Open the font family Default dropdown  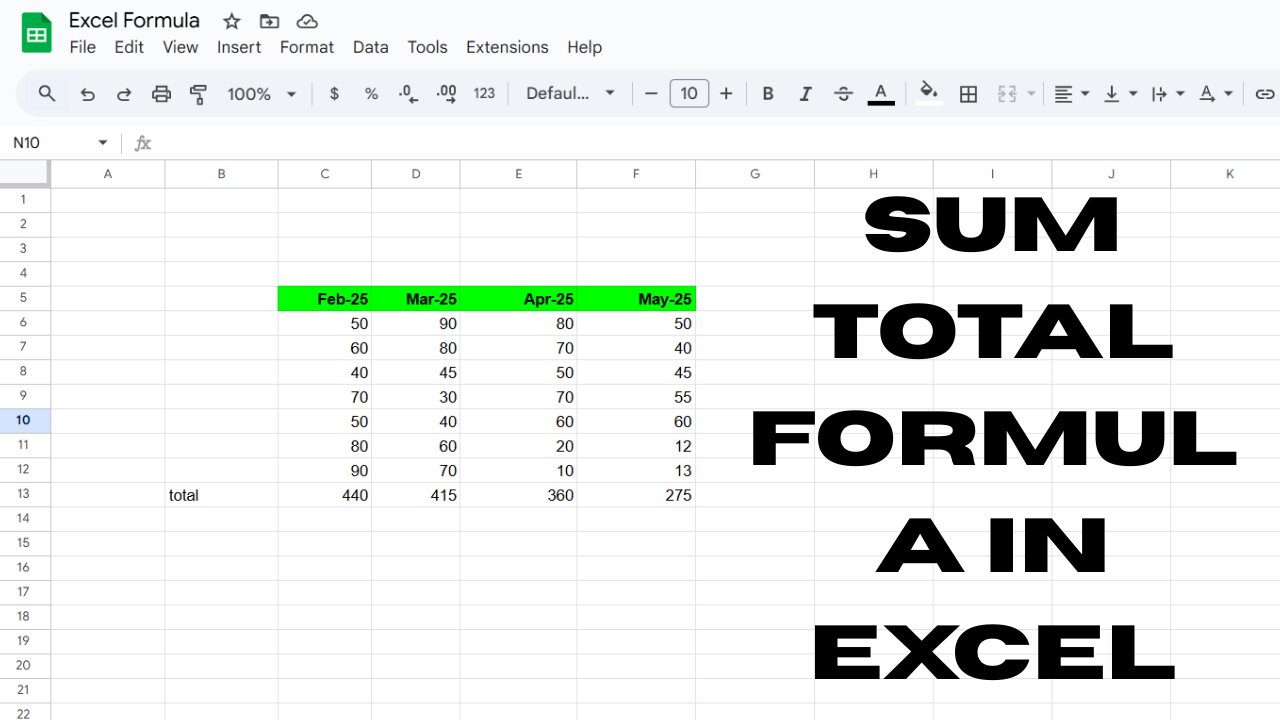(570, 93)
